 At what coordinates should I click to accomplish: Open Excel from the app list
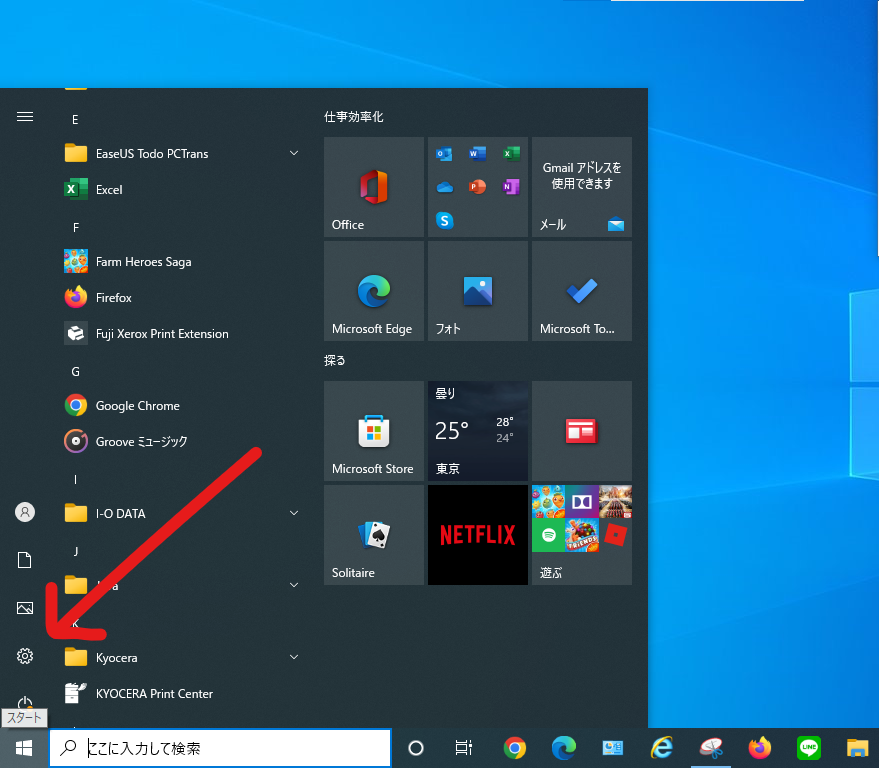click(x=109, y=189)
